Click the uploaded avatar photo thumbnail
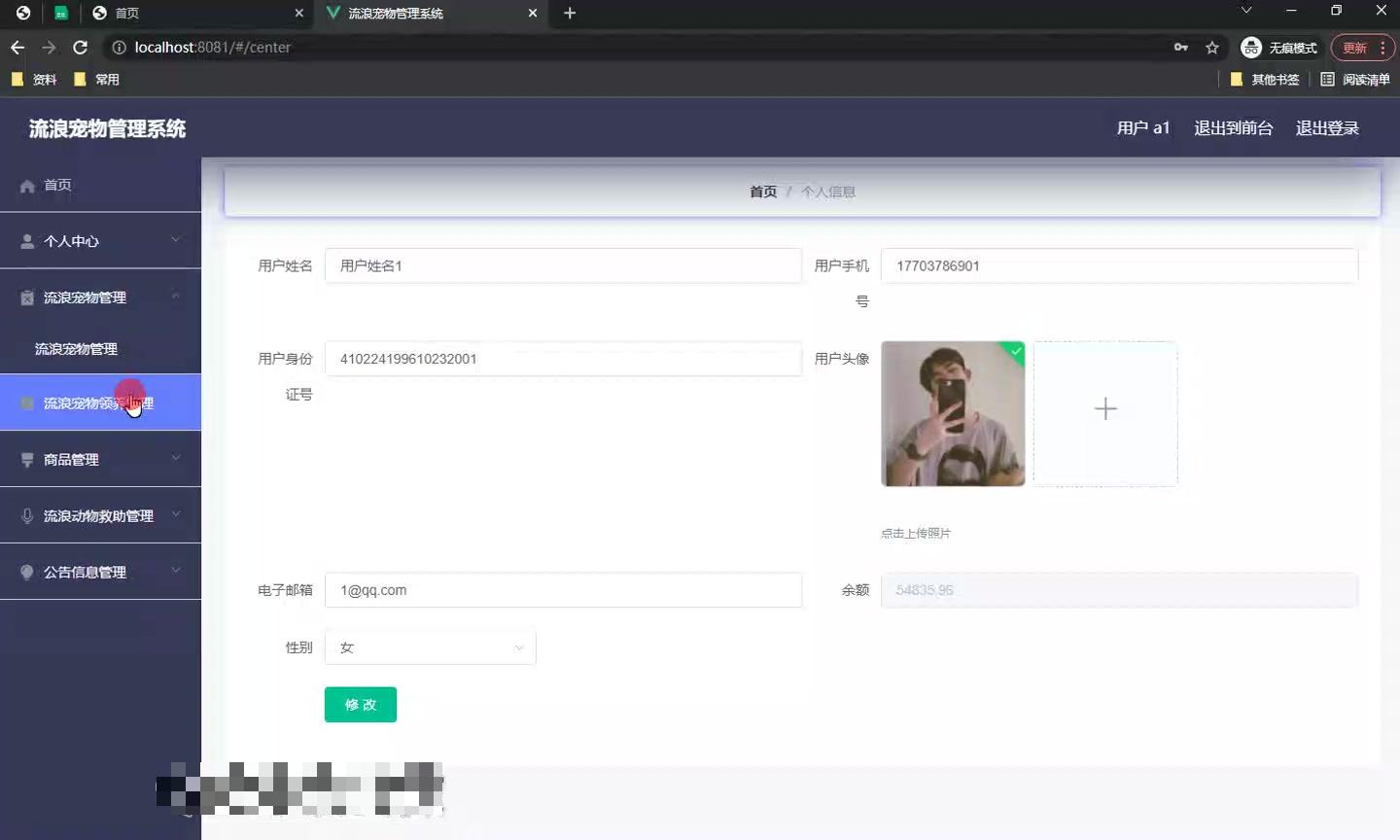1400x840 pixels. coord(953,413)
